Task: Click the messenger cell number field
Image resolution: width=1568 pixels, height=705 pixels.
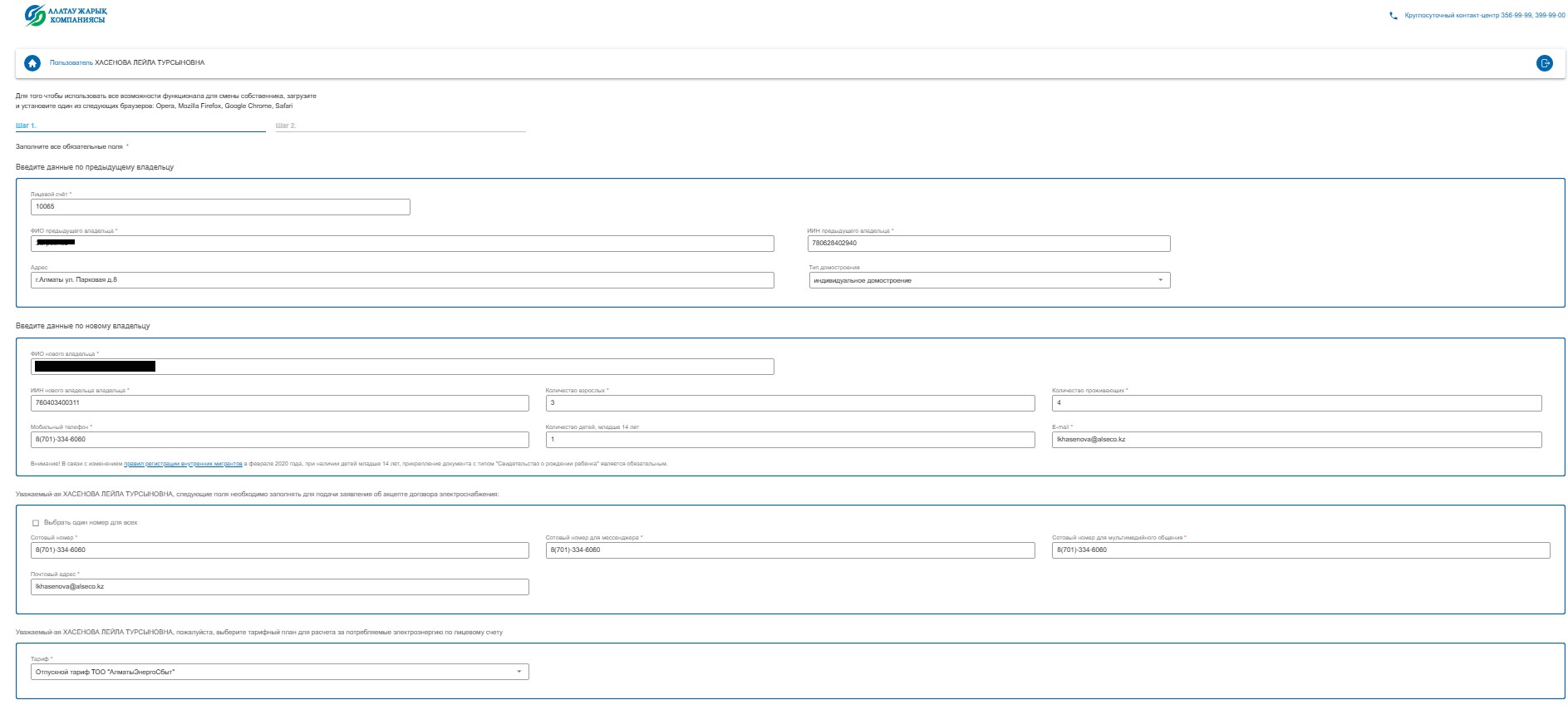Action: coord(789,550)
